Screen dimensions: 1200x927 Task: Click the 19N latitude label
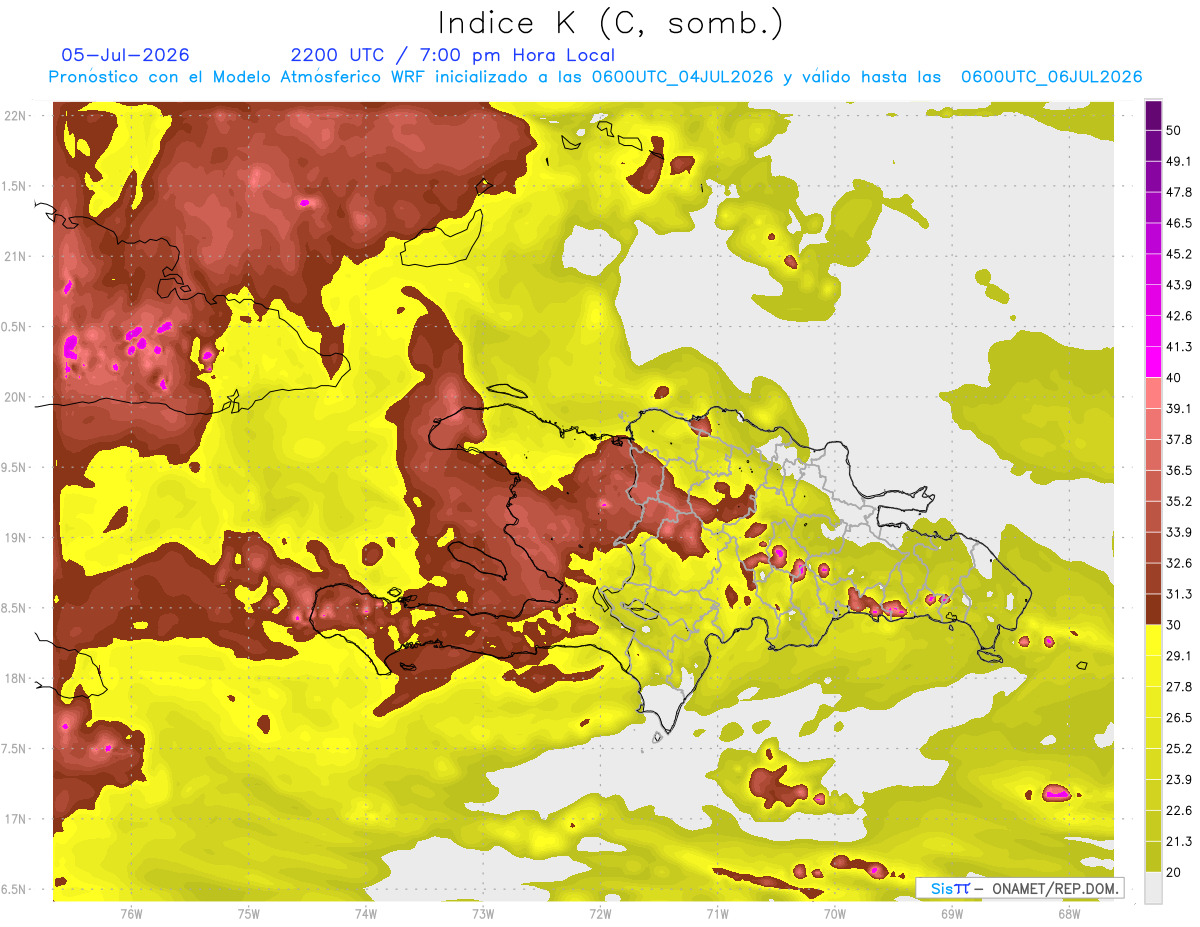pyautogui.click(x=15, y=537)
